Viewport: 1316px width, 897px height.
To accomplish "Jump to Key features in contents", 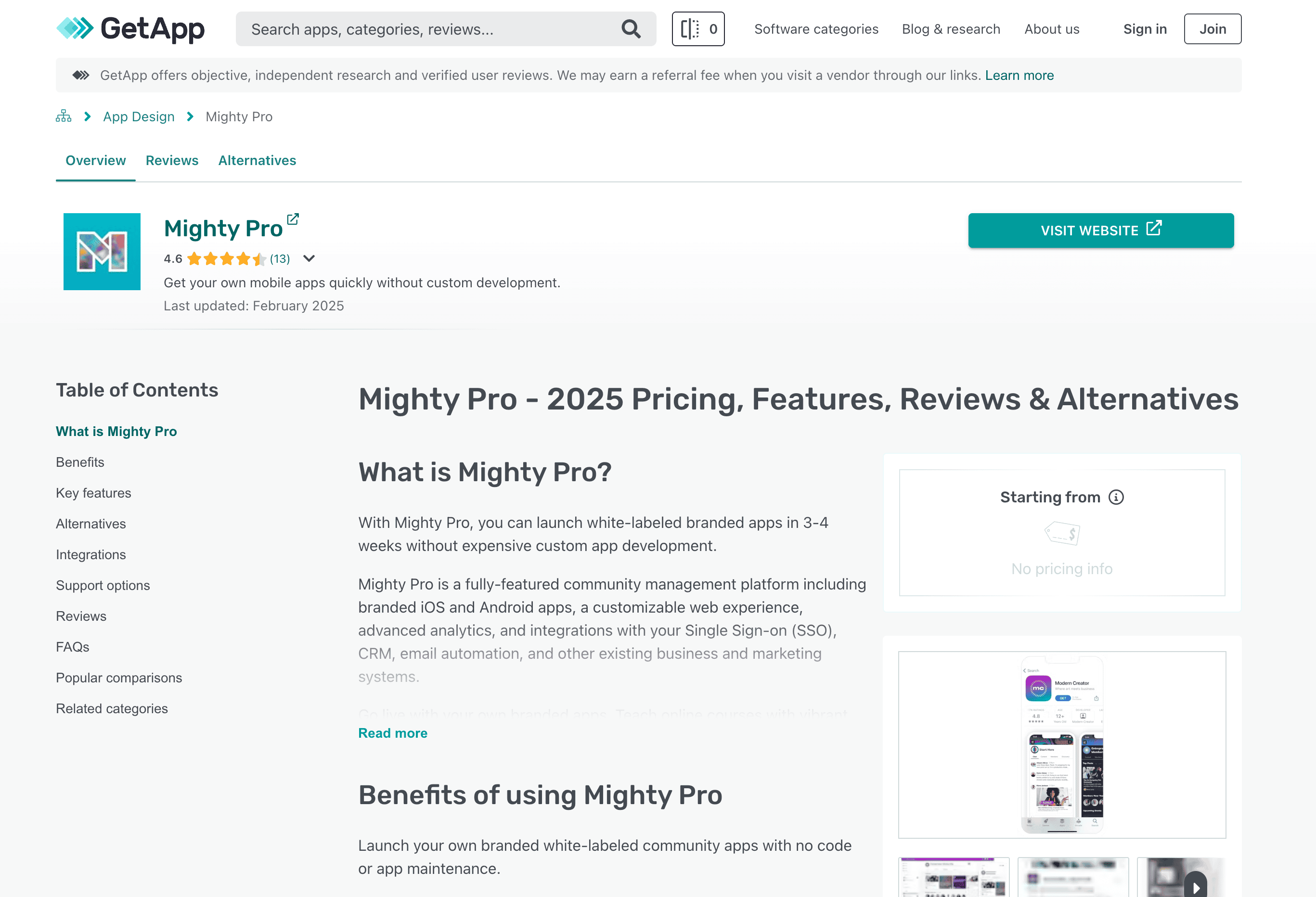I will [x=93, y=493].
